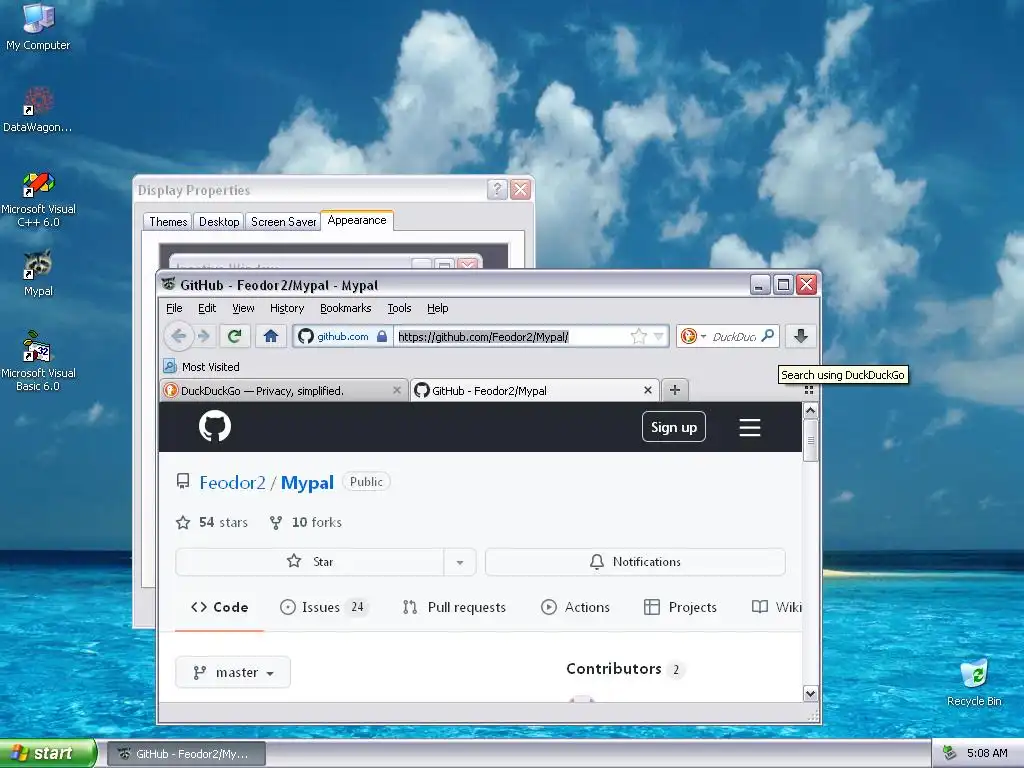Click the Notifications button
Image resolution: width=1024 pixels, height=768 pixels.
(x=635, y=562)
